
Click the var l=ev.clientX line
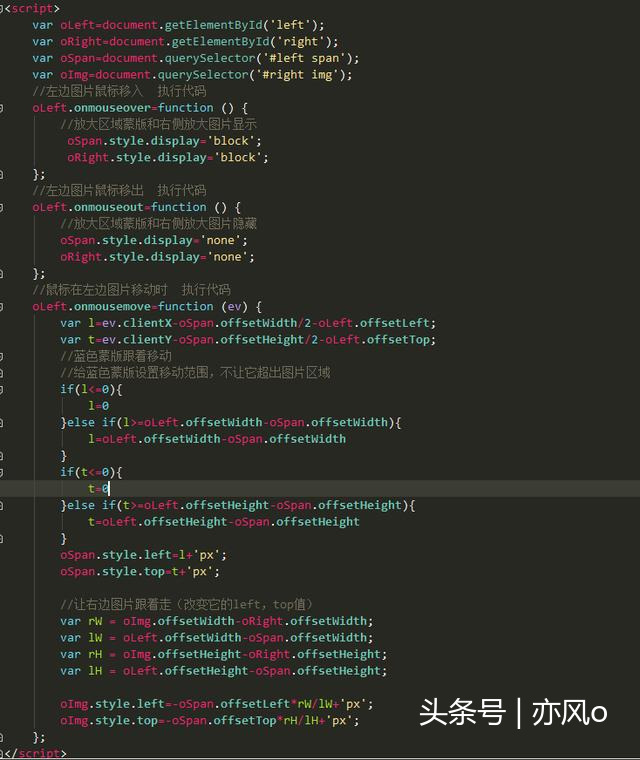[x=248, y=323]
